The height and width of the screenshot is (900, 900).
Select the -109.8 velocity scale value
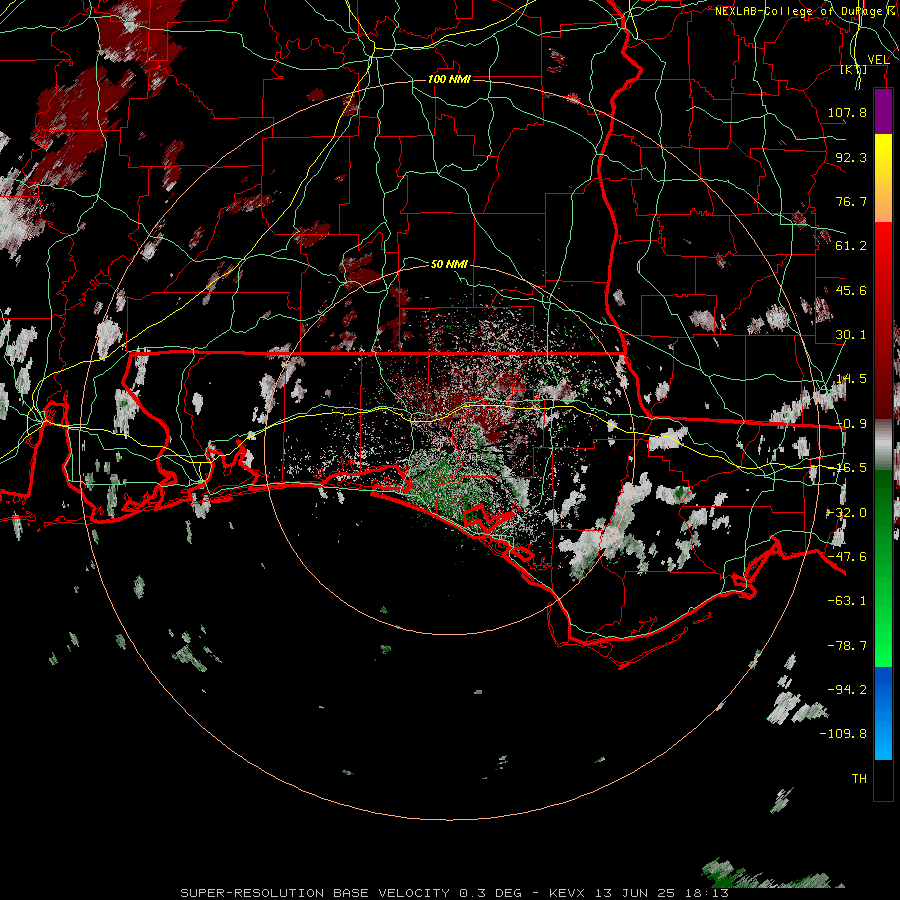point(843,734)
